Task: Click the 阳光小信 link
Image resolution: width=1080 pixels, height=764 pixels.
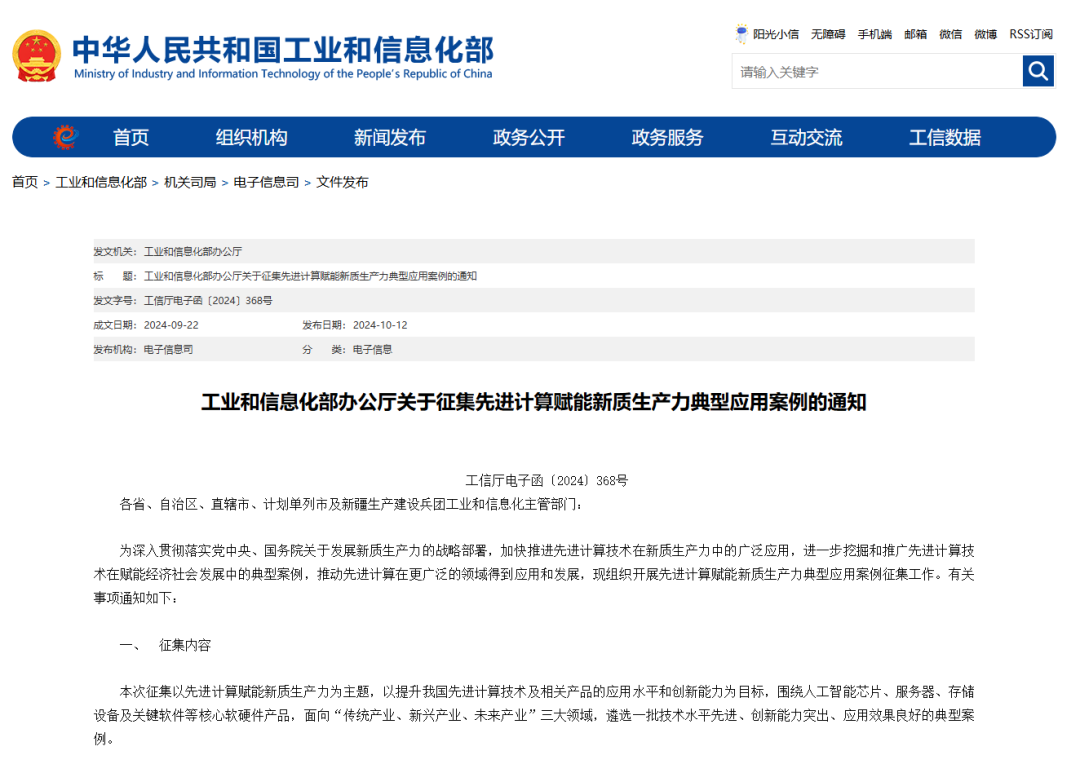Action: (x=776, y=34)
